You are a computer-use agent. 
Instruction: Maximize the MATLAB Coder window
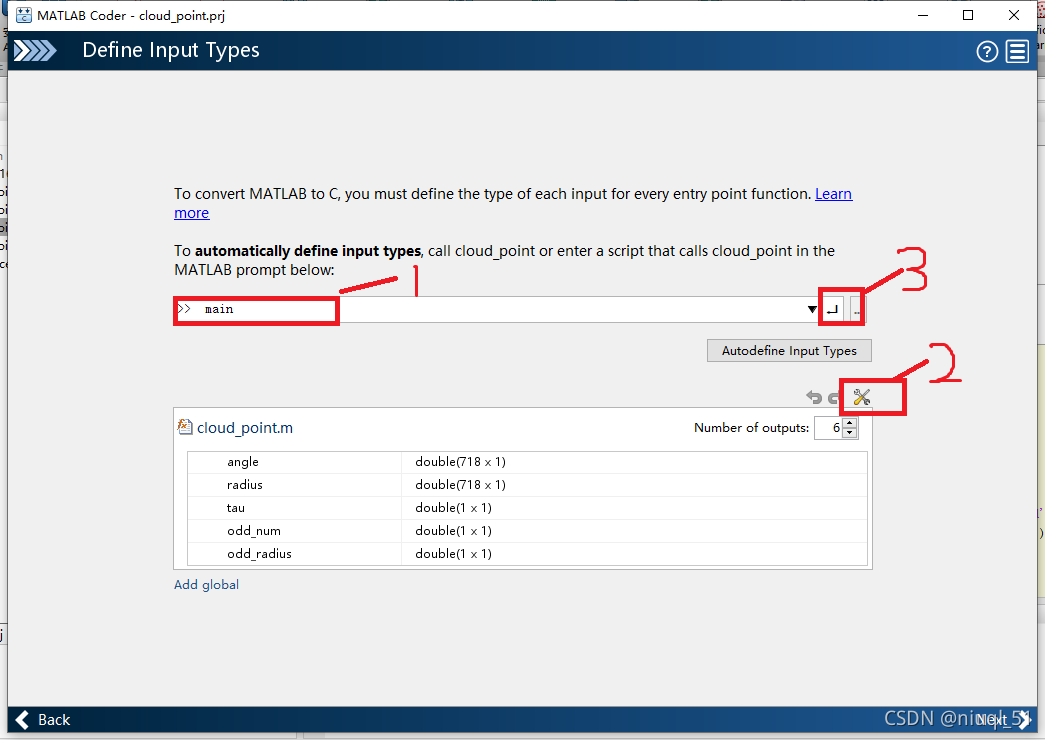[968, 15]
